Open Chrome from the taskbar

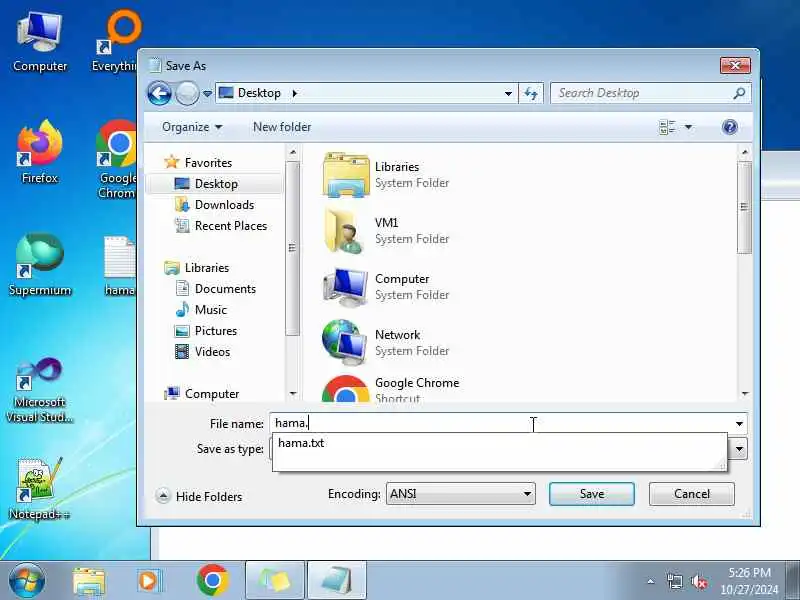point(213,580)
